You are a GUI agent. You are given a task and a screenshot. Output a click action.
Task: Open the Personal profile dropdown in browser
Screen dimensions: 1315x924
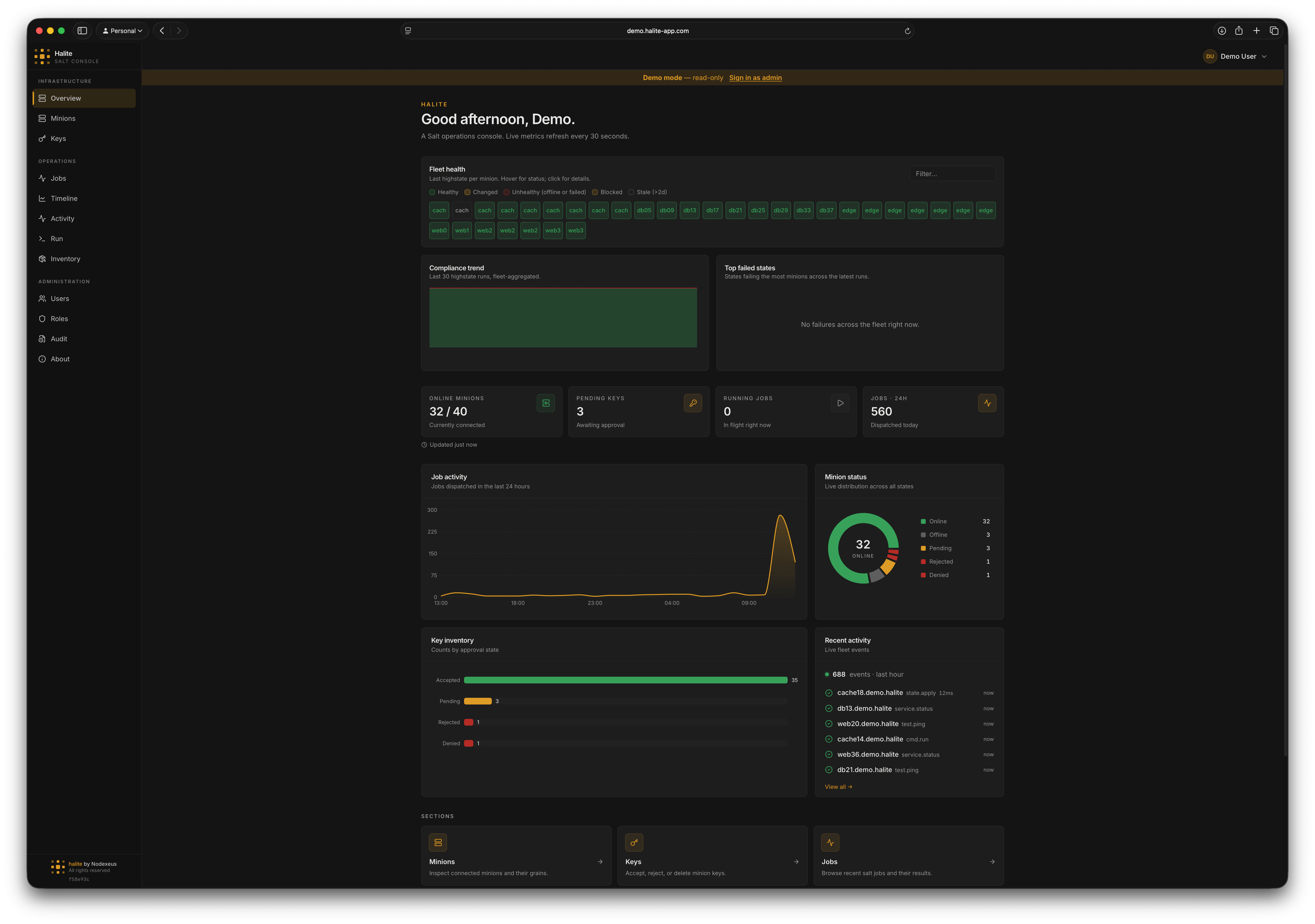point(122,31)
